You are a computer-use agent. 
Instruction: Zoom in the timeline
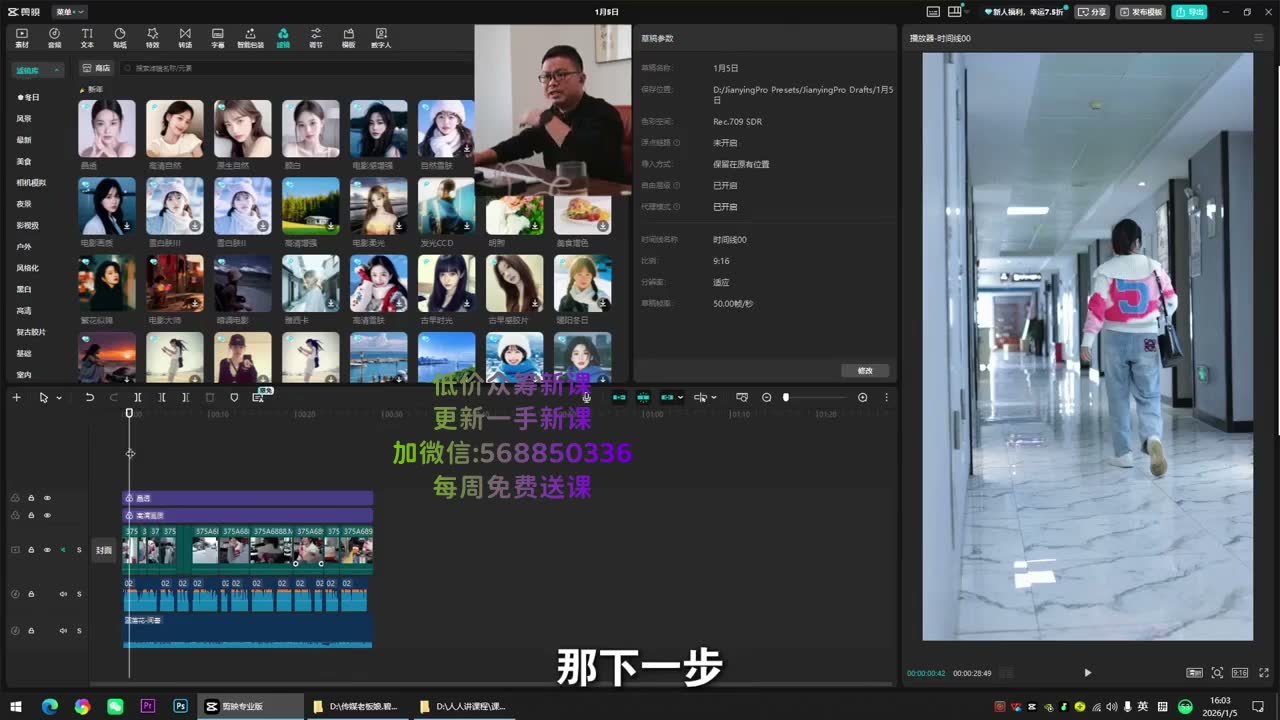[863, 397]
